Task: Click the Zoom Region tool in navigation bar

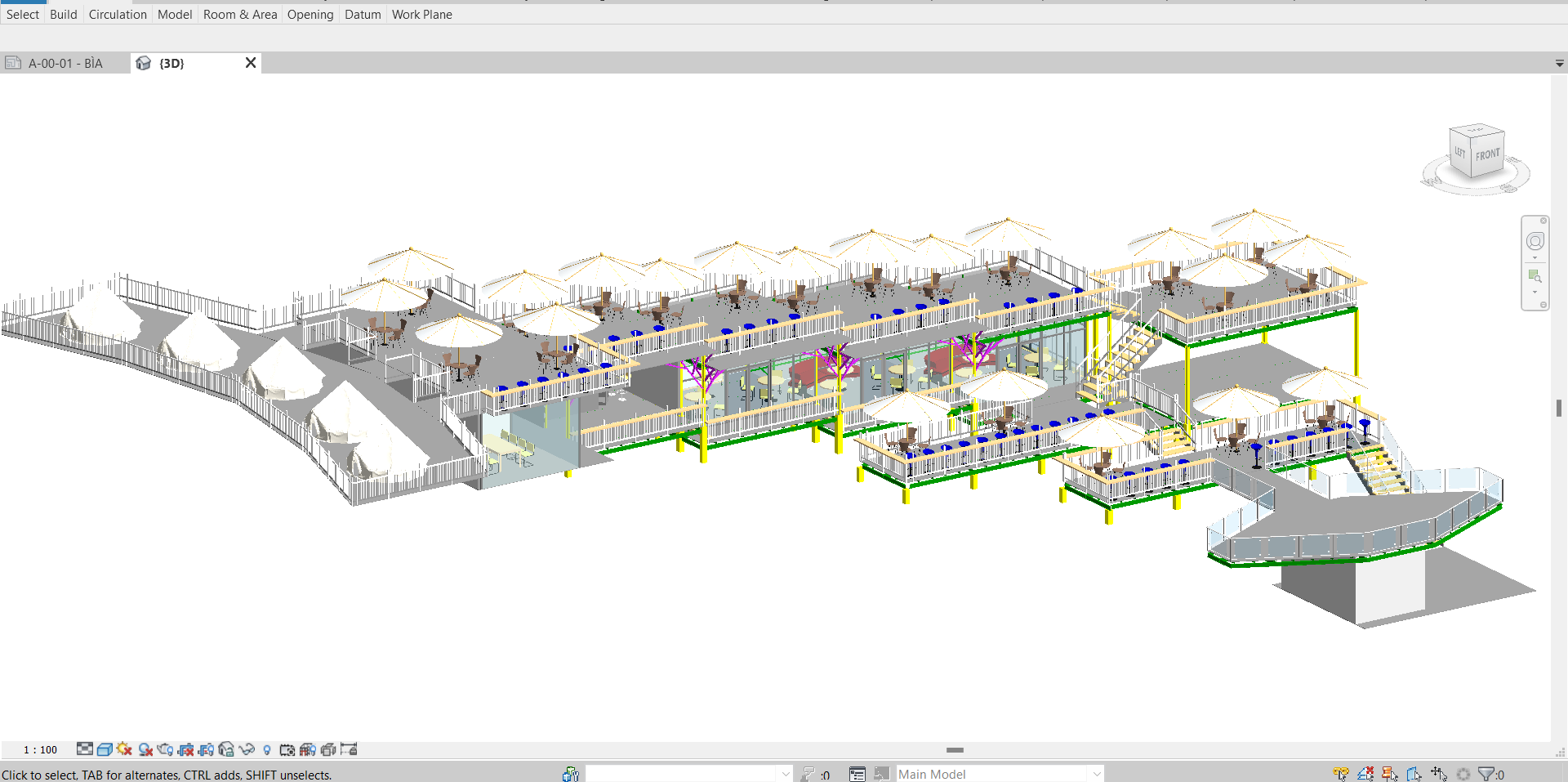Action: coord(1535,276)
